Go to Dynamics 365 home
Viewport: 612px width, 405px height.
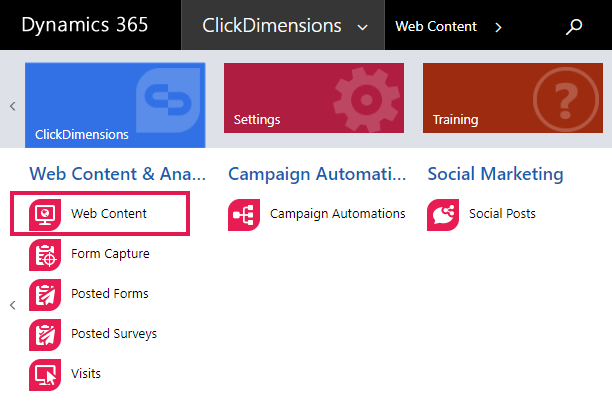pos(85,25)
